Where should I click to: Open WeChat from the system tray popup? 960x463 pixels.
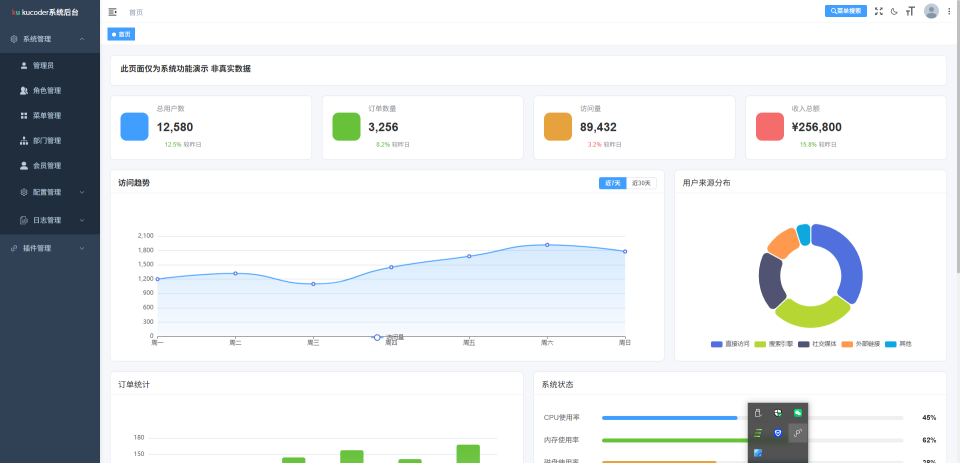(x=797, y=413)
